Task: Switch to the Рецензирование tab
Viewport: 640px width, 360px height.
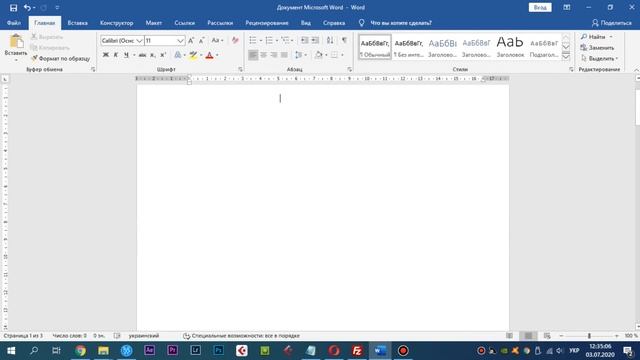Action: tap(267, 23)
